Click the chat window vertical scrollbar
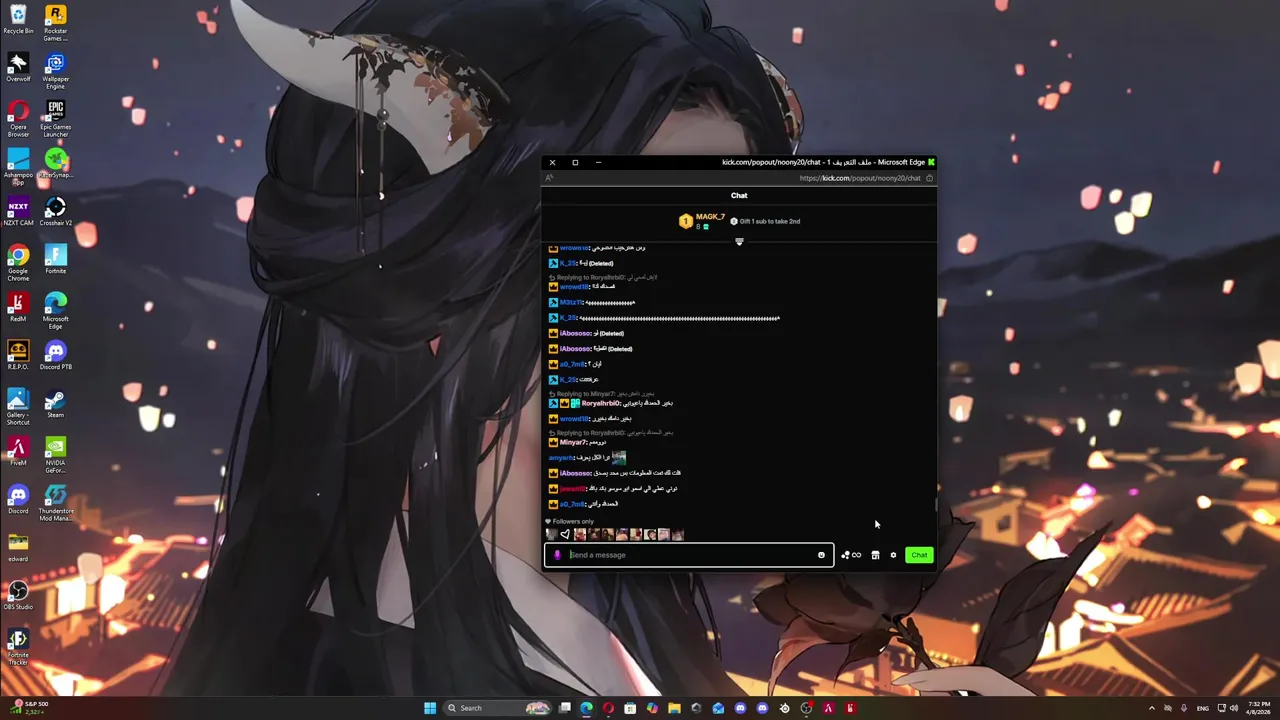 coord(936,504)
